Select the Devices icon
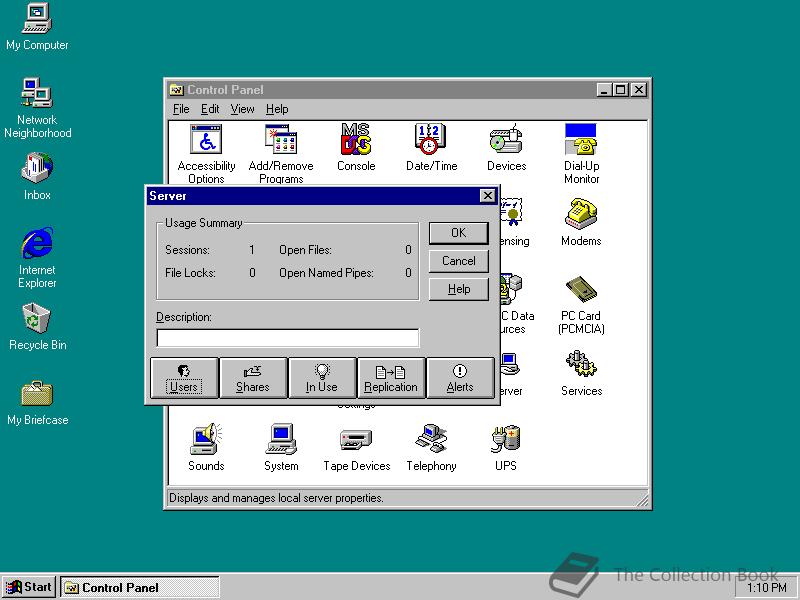This screenshot has height=600, width=800. coord(506,139)
